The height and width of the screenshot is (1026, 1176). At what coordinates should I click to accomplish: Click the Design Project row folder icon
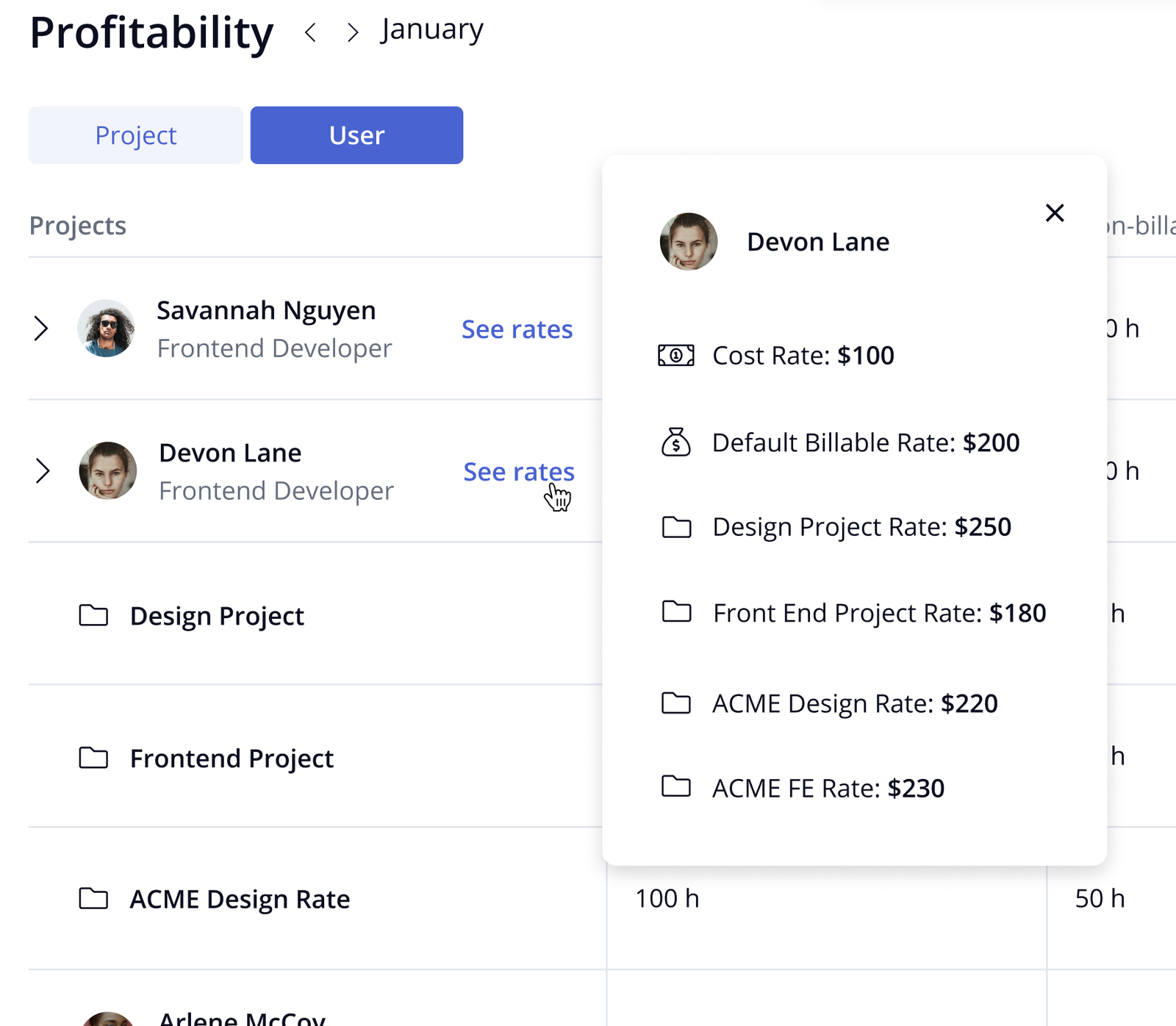pyautogui.click(x=93, y=615)
